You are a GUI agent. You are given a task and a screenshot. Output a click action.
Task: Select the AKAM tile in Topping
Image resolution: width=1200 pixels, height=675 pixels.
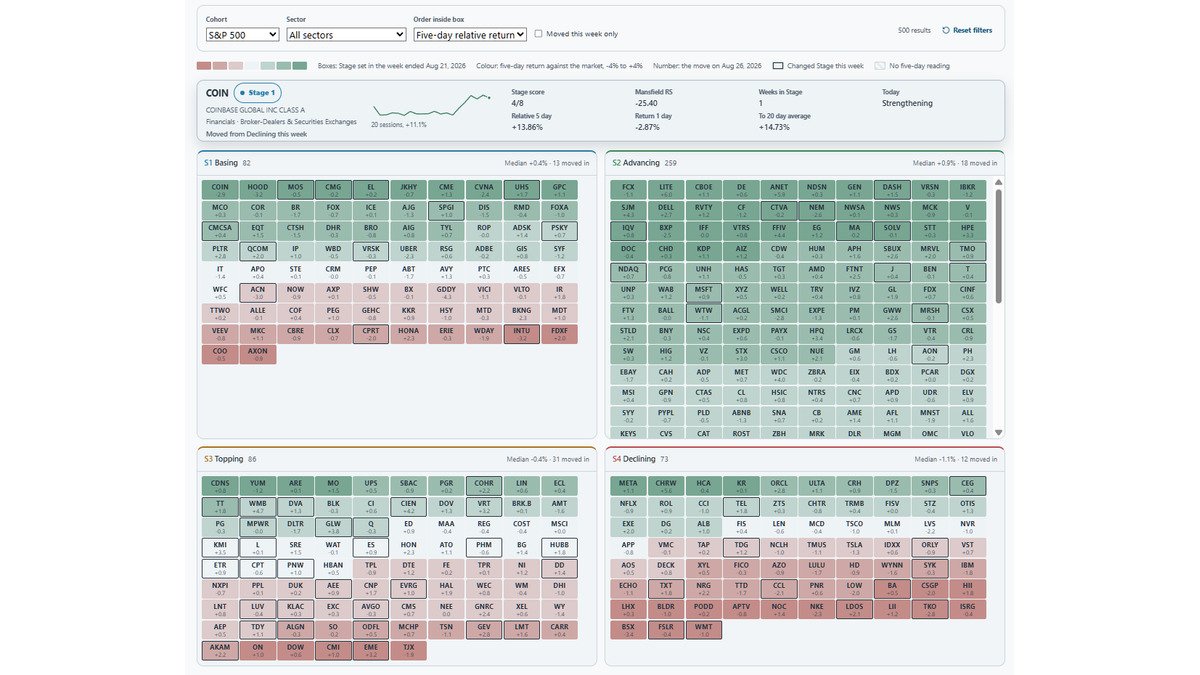coord(220,651)
